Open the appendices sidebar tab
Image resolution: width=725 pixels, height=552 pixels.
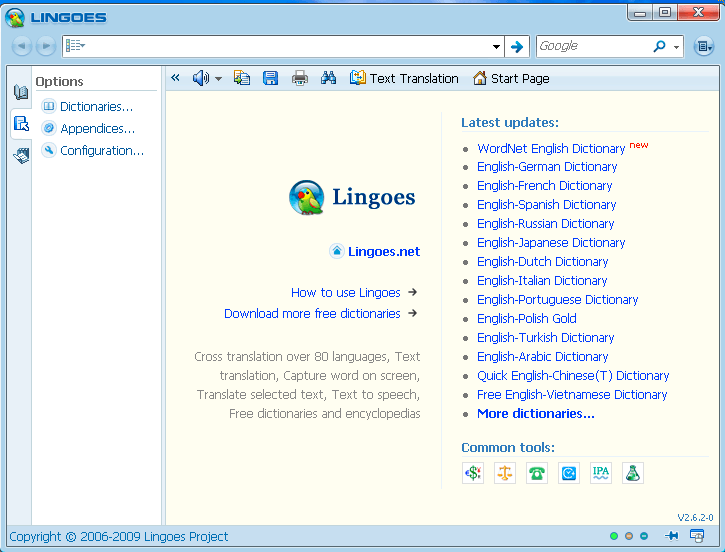(x=21, y=155)
